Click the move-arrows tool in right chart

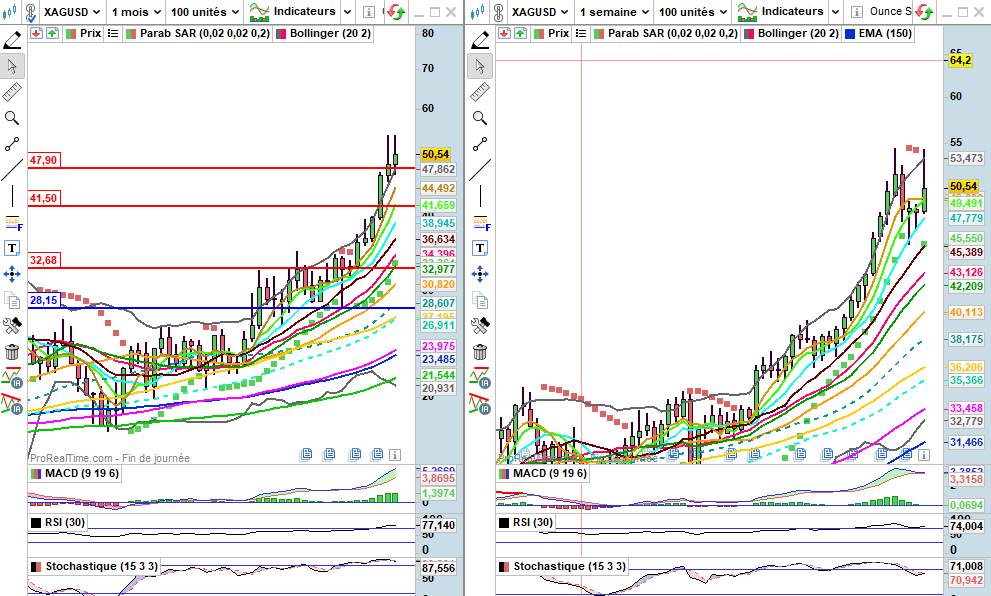click(481, 274)
